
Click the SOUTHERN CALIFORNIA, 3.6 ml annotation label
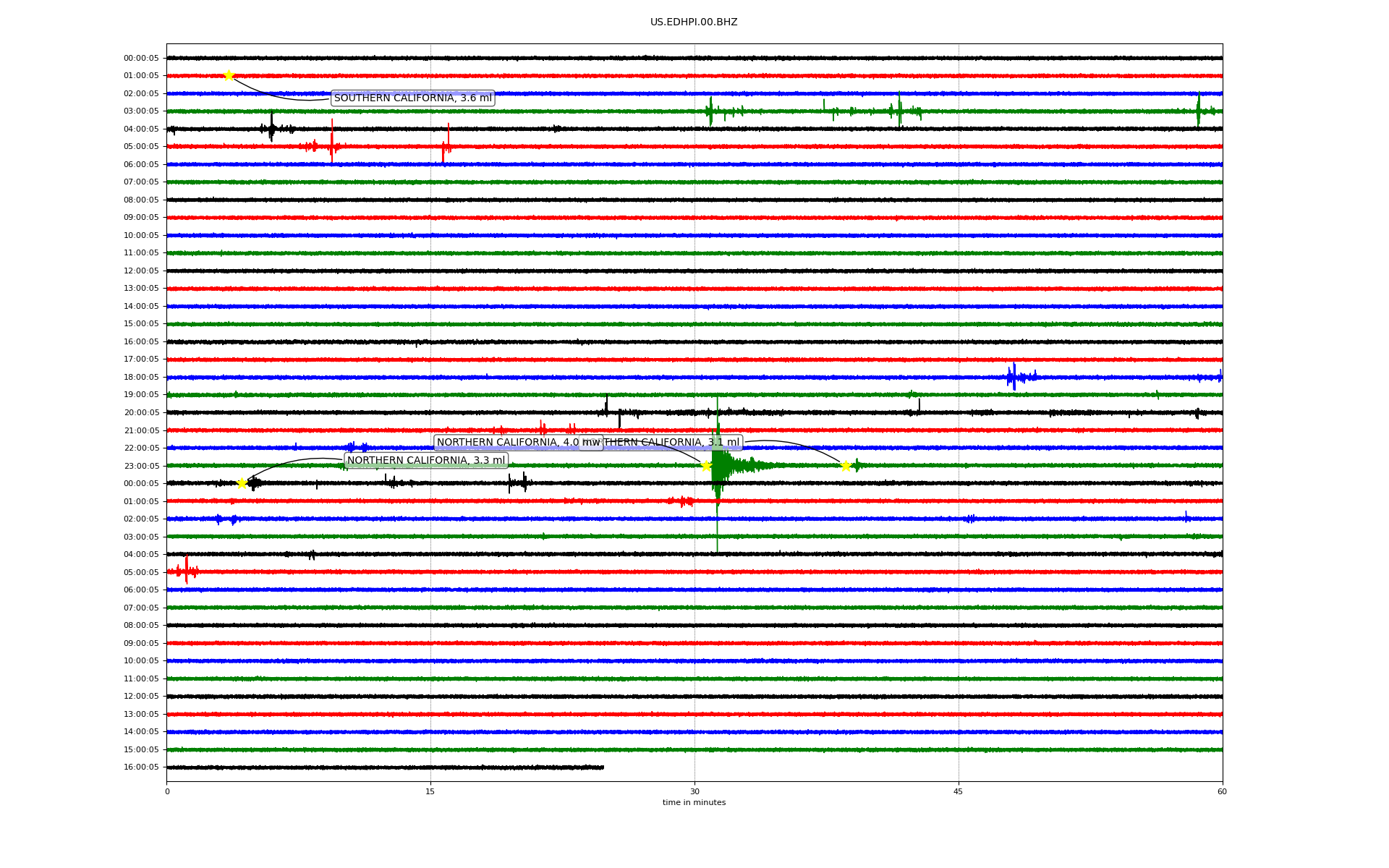(412, 98)
